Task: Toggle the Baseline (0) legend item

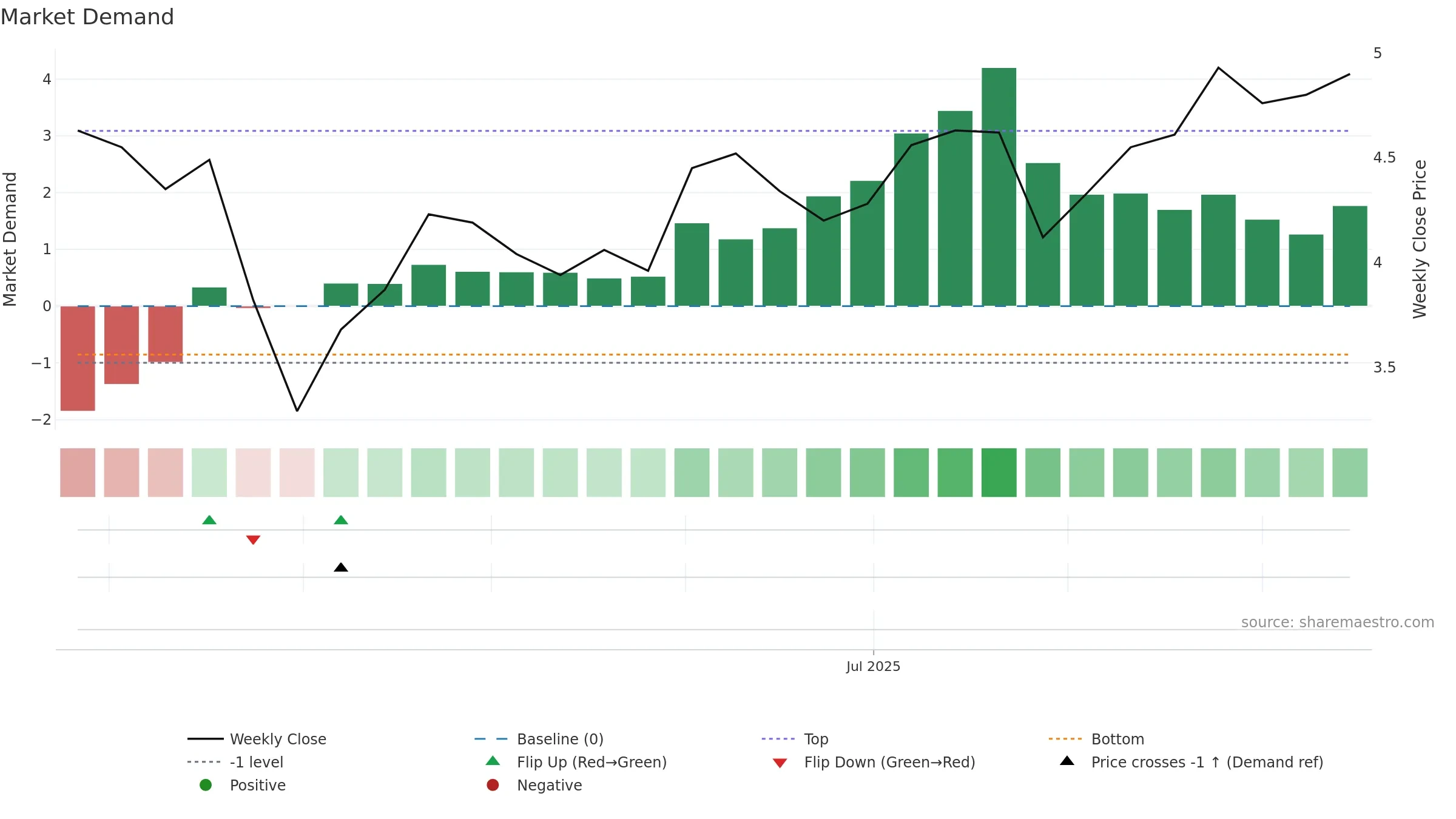Action: pos(539,739)
